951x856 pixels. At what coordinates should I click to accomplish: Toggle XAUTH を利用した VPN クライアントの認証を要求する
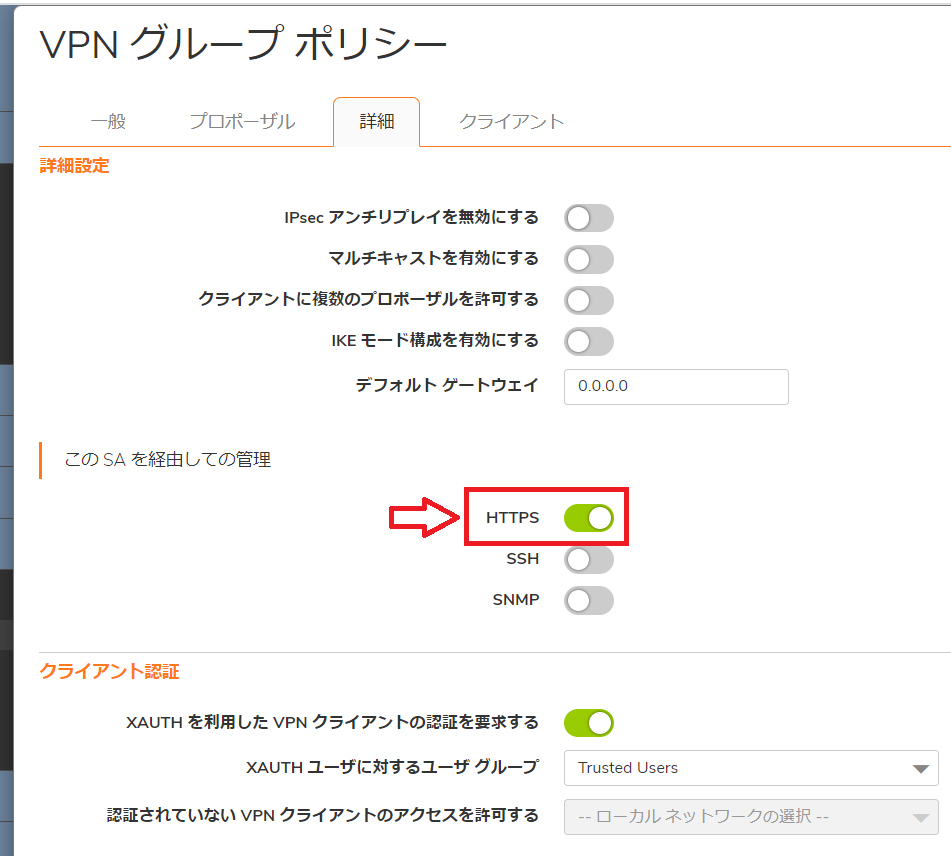click(x=589, y=723)
